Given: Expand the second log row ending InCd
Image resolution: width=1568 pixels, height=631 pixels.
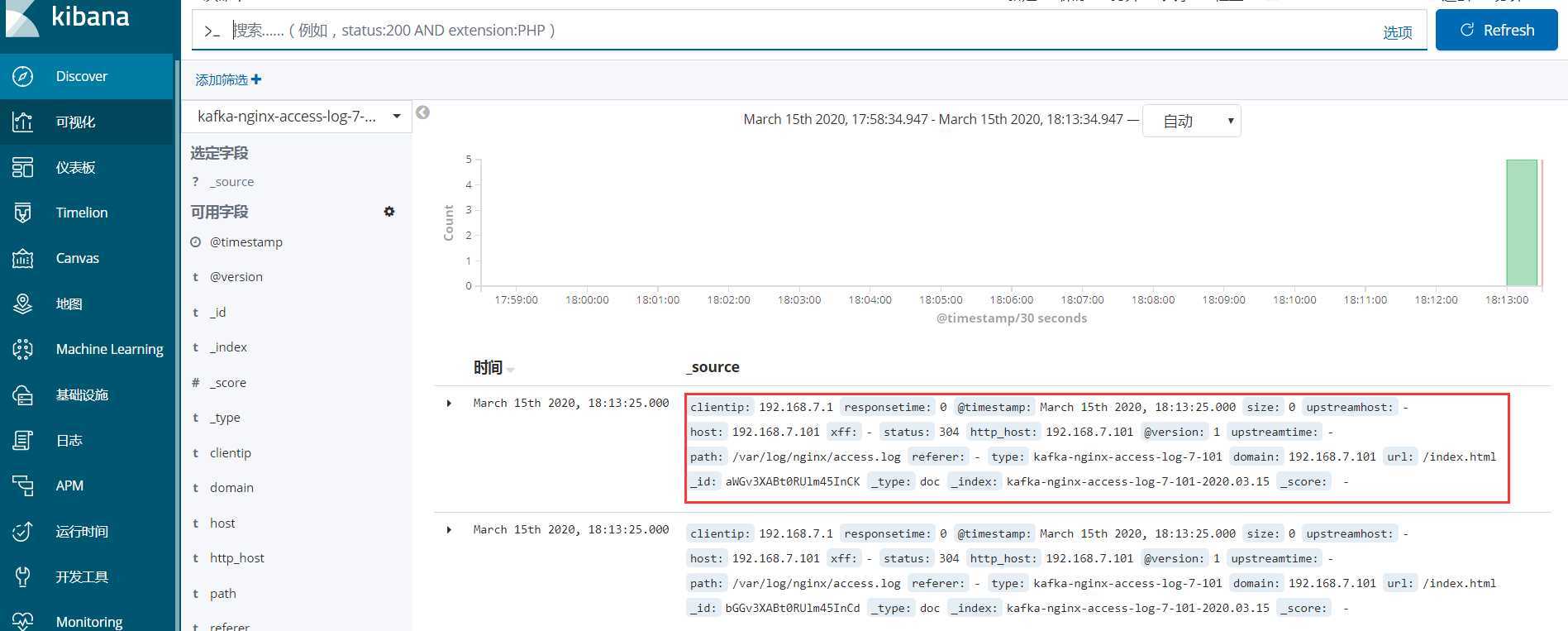Looking at the screenshot, I should (x=449, y=529).
